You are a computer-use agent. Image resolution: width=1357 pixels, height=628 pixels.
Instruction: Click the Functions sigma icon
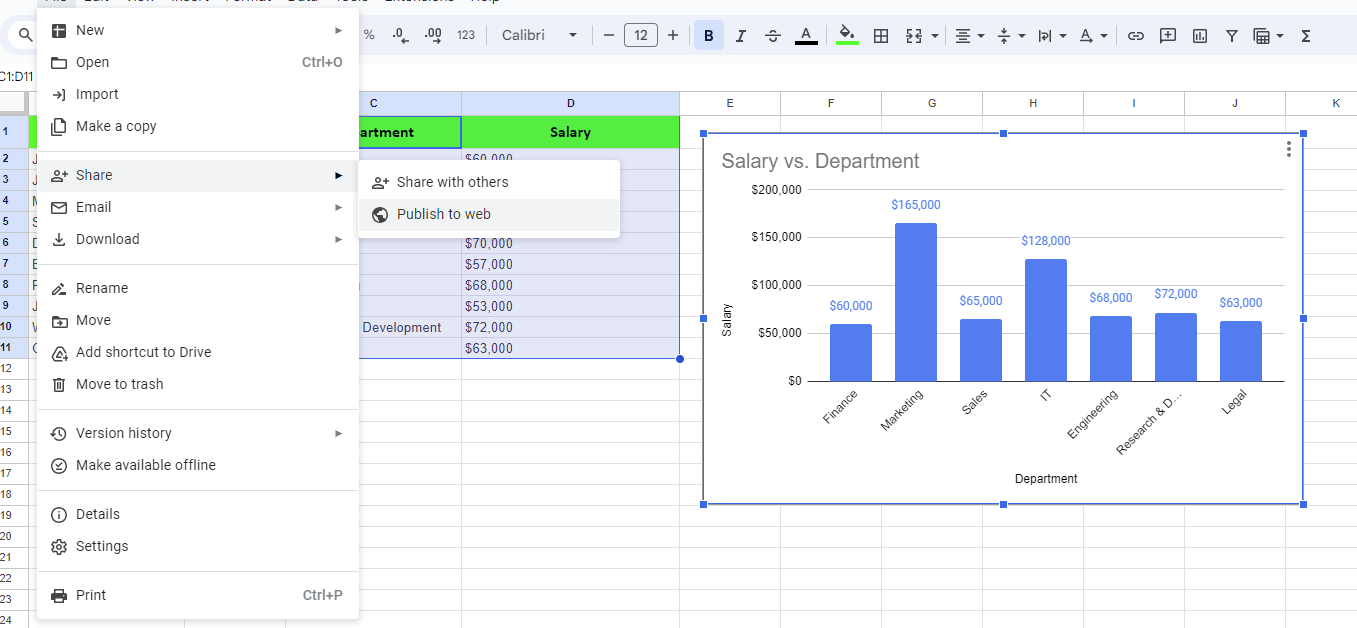1305,35
